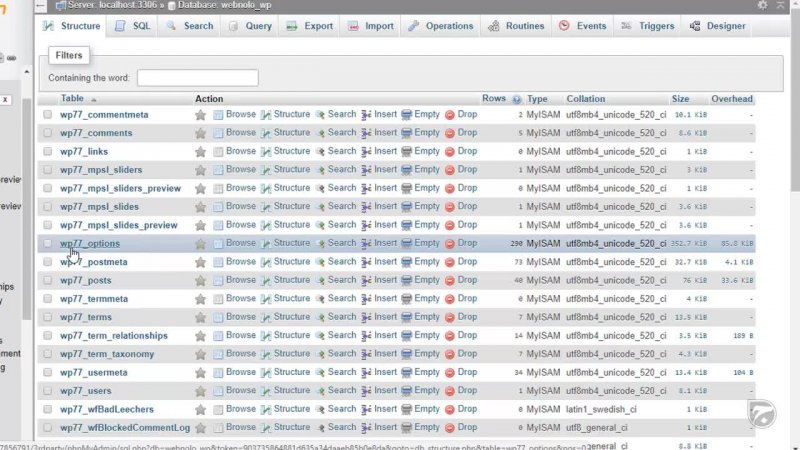
Task: Sort by the Table column header arrow
Action: [93, 99]
